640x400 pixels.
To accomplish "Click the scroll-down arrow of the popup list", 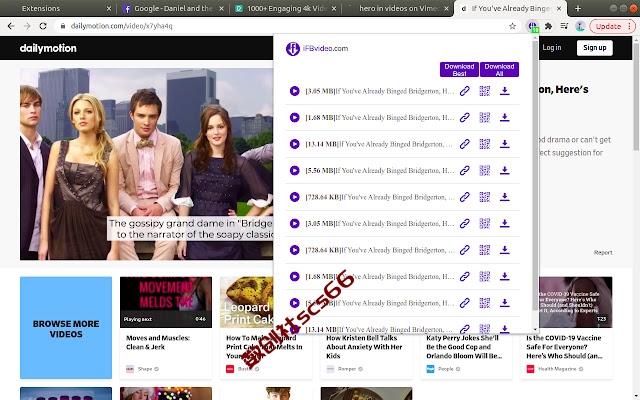I will click(535, 329).
